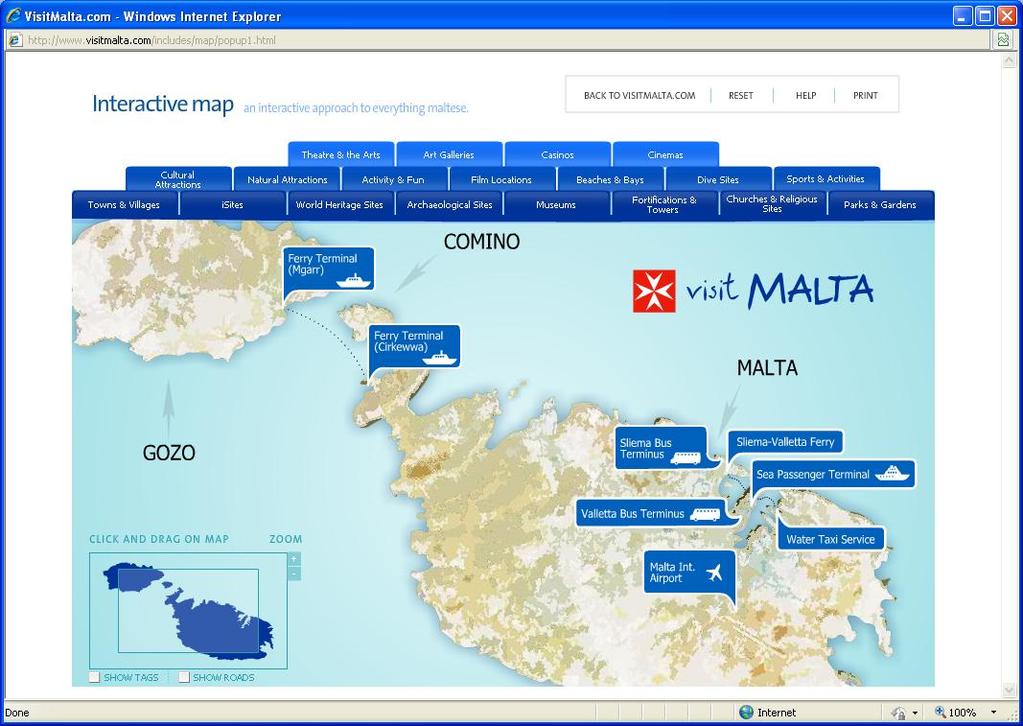Click the visit MALTA logo text
This screenshot has width=1023, height=726.
pyautogui.click(x=778, y=290)
